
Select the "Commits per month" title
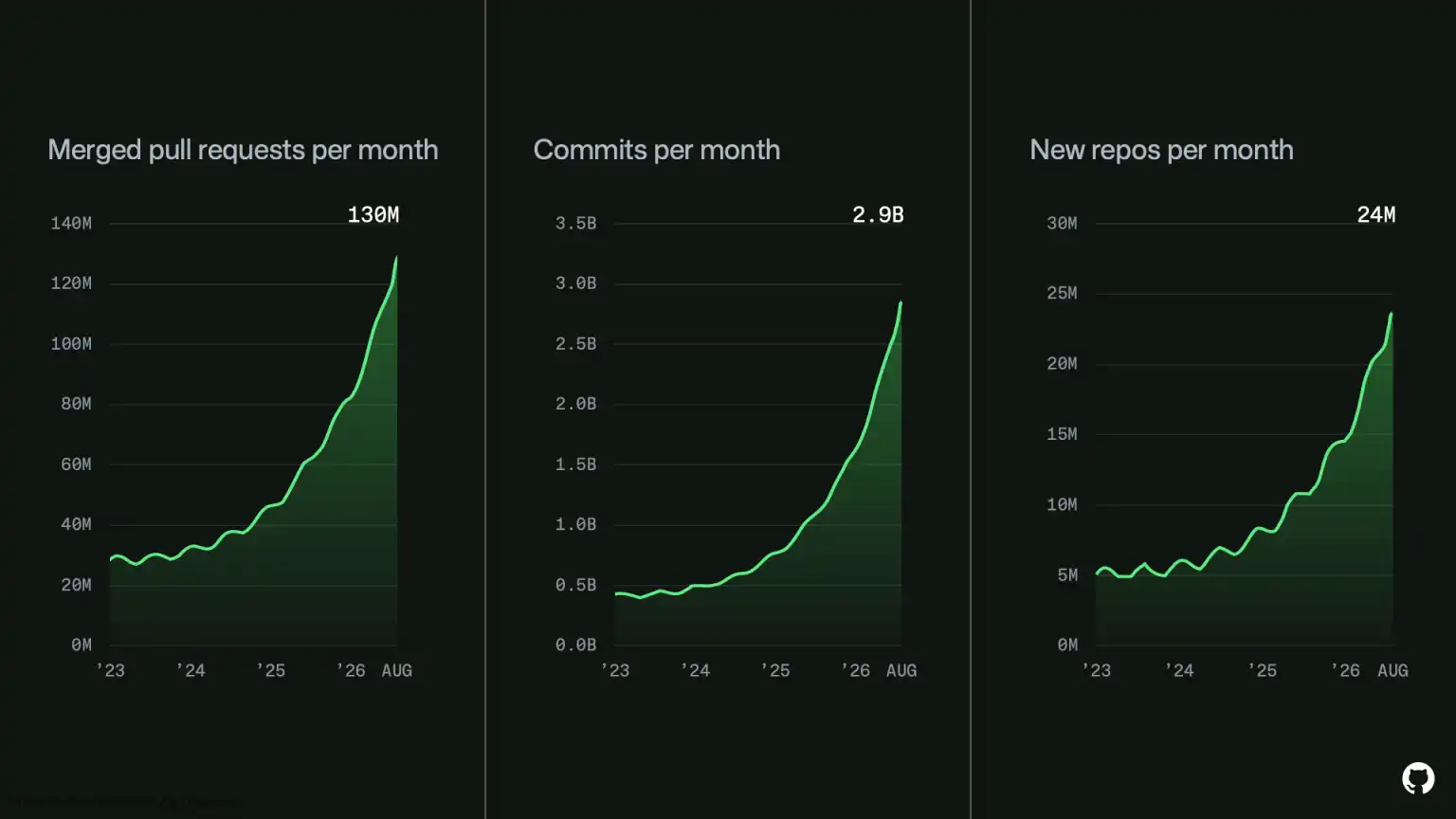pyautogui.click(x=657, y=150)
